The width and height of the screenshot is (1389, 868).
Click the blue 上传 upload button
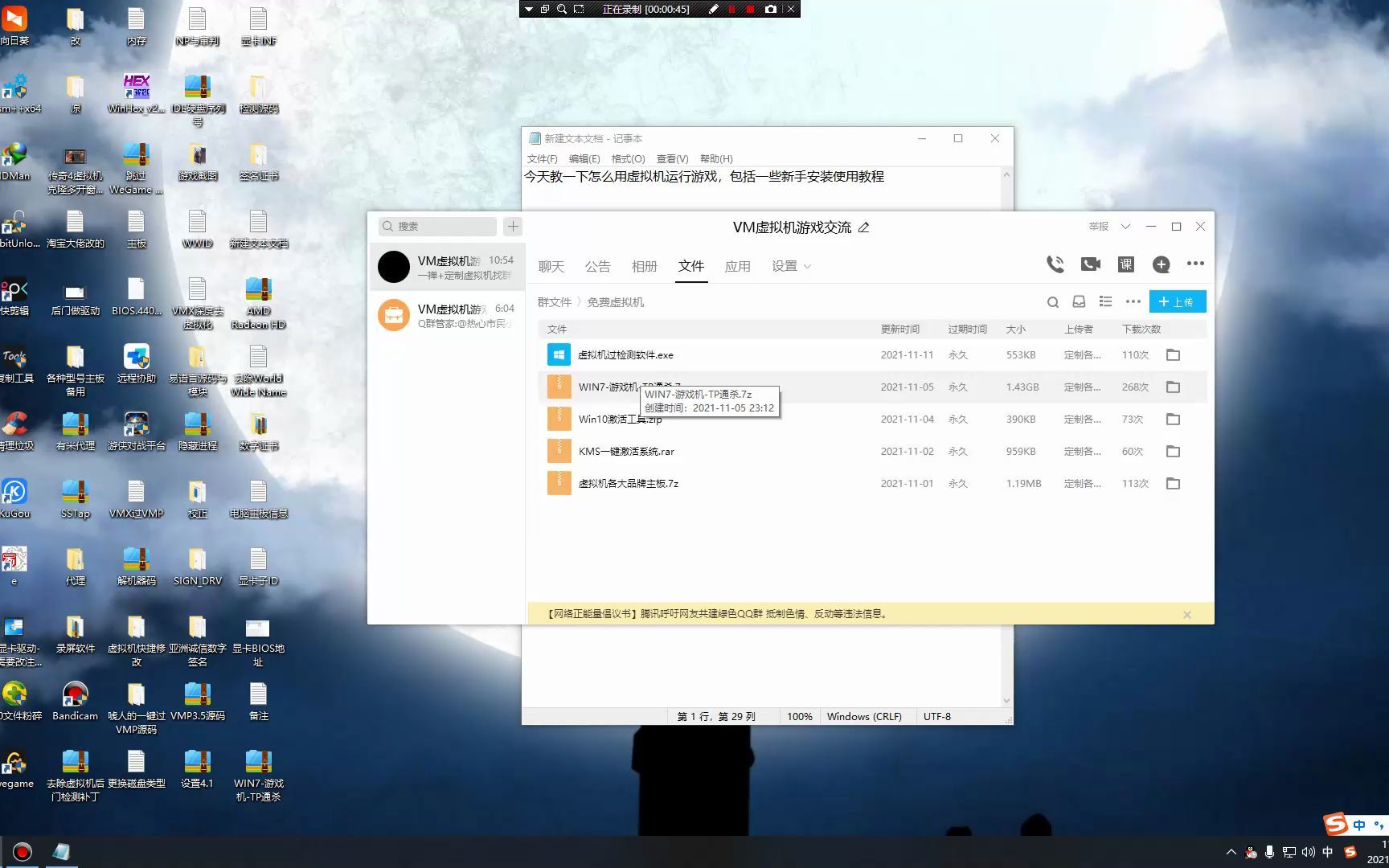1178,301
